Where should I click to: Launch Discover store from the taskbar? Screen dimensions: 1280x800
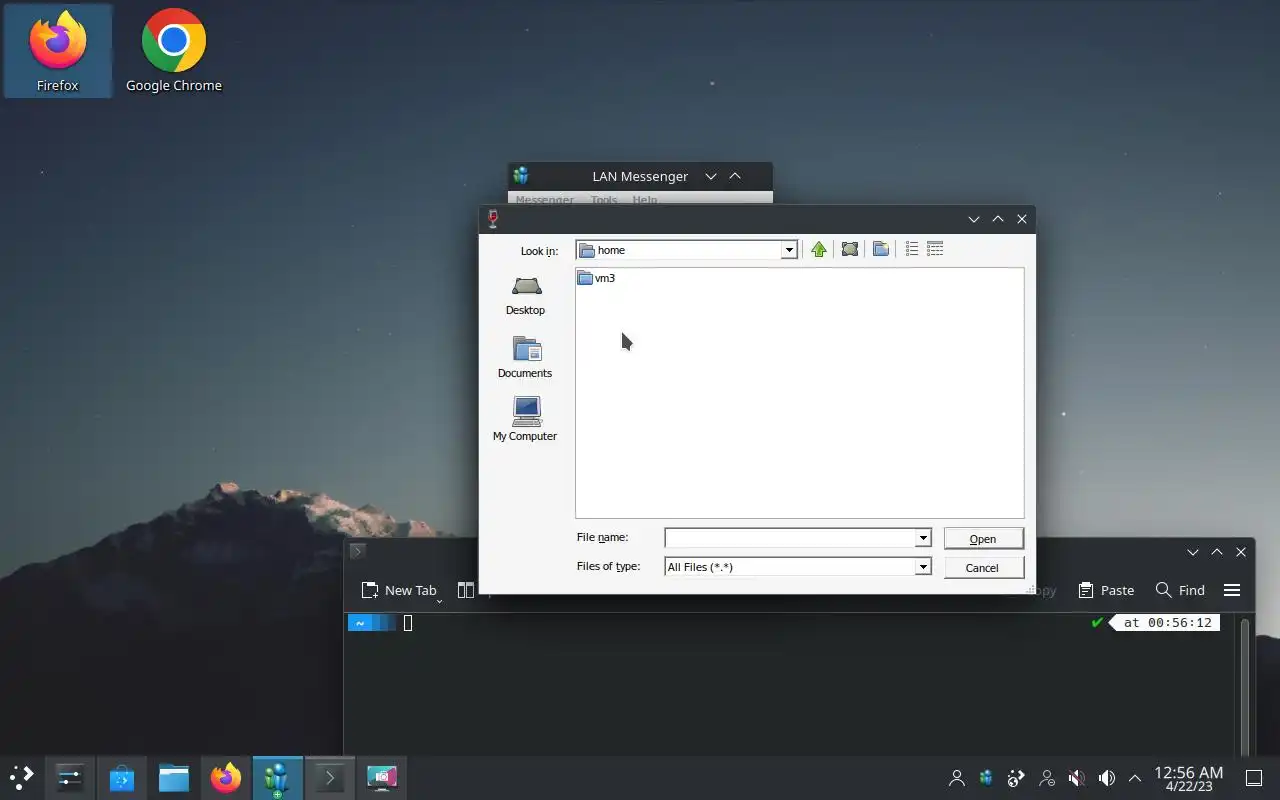122,777
